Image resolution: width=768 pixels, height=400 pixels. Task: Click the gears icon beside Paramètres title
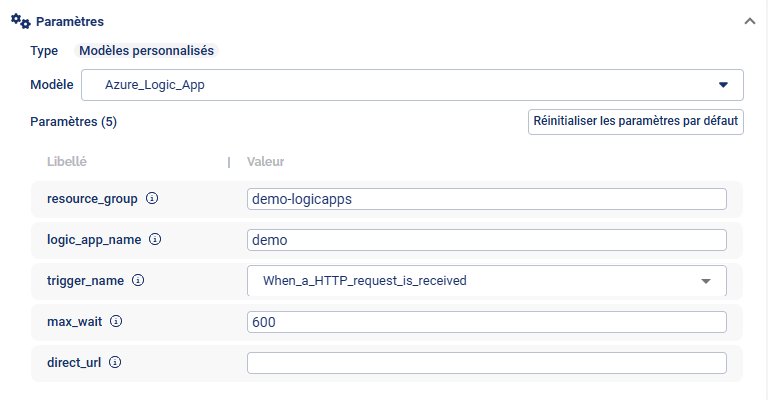tap(19, 20)
